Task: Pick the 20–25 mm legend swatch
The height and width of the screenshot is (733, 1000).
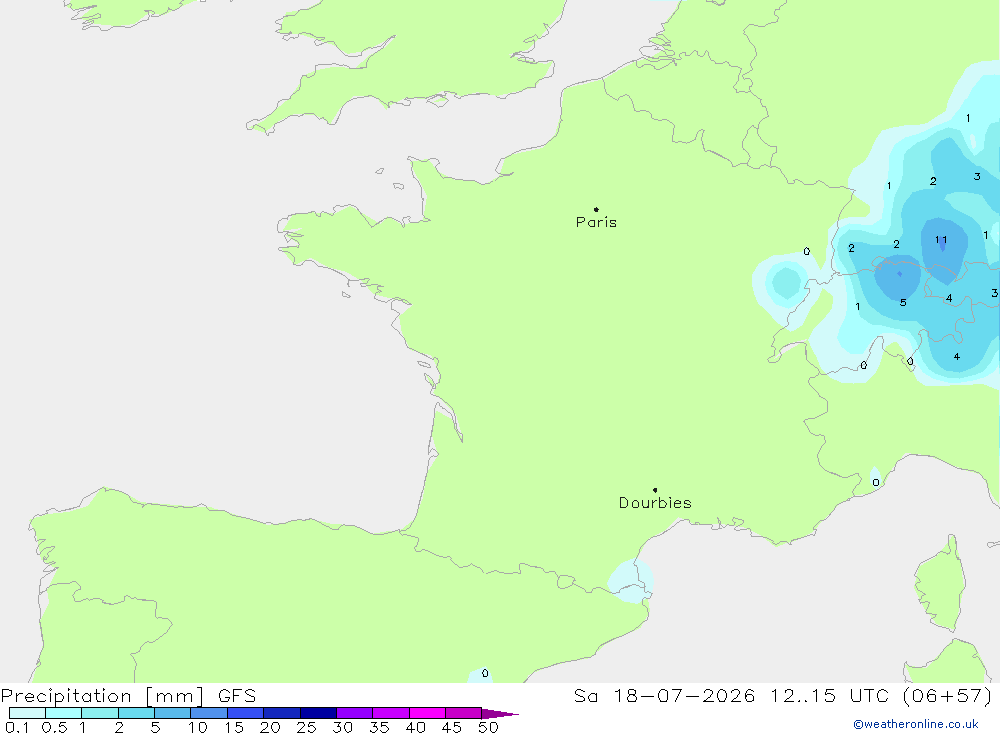Action: click(282, 713)
